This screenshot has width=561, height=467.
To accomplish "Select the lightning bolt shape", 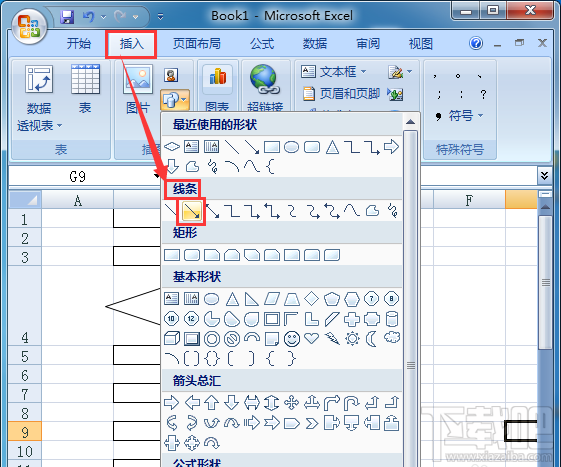I will (x=332, y=339).
